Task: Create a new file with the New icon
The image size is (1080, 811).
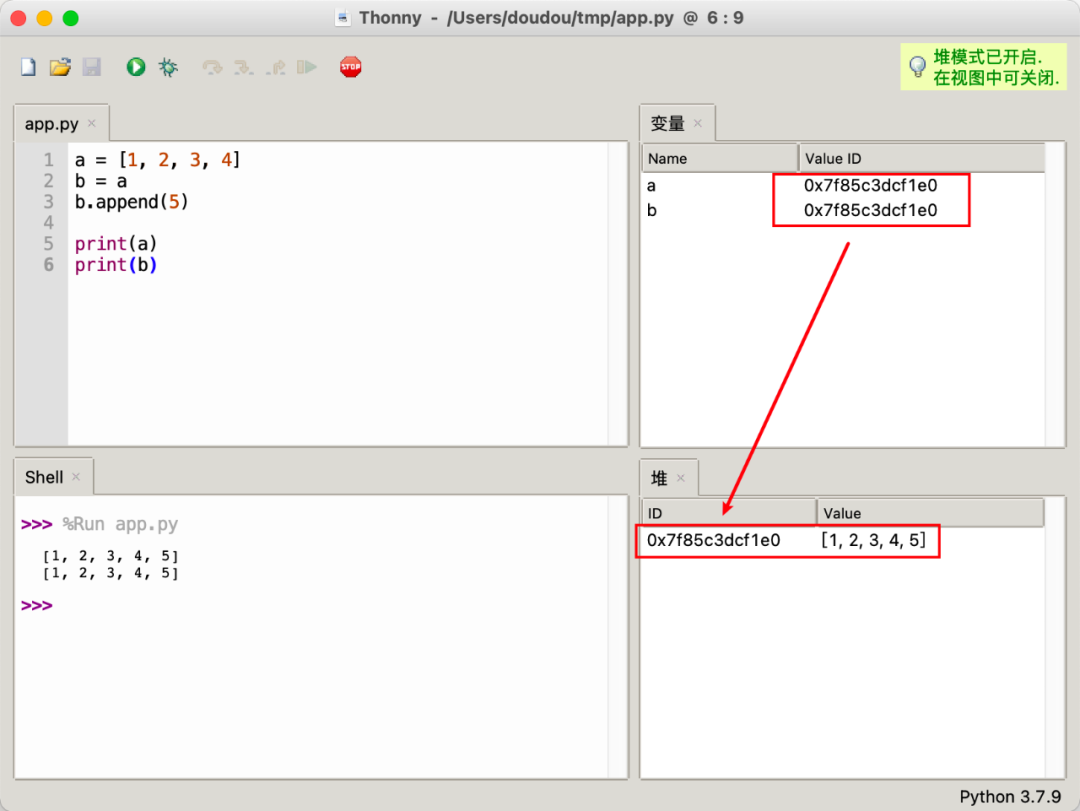Action: pos(28,66)
